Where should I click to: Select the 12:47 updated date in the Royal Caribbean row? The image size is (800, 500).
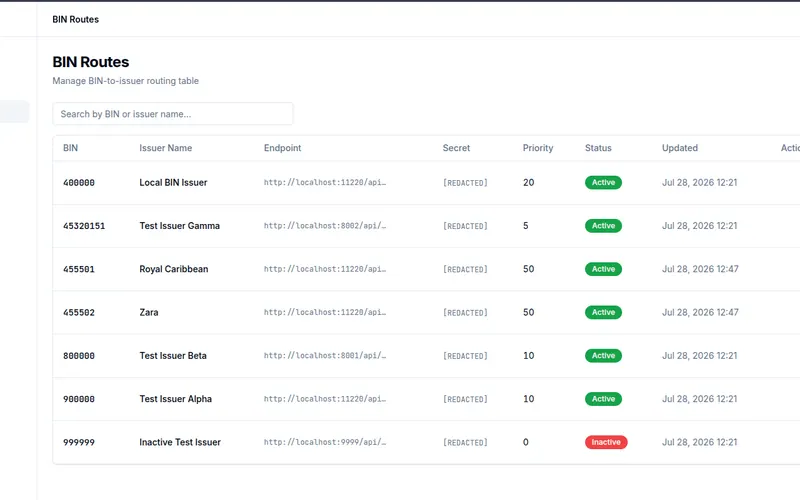coord(700,269)
